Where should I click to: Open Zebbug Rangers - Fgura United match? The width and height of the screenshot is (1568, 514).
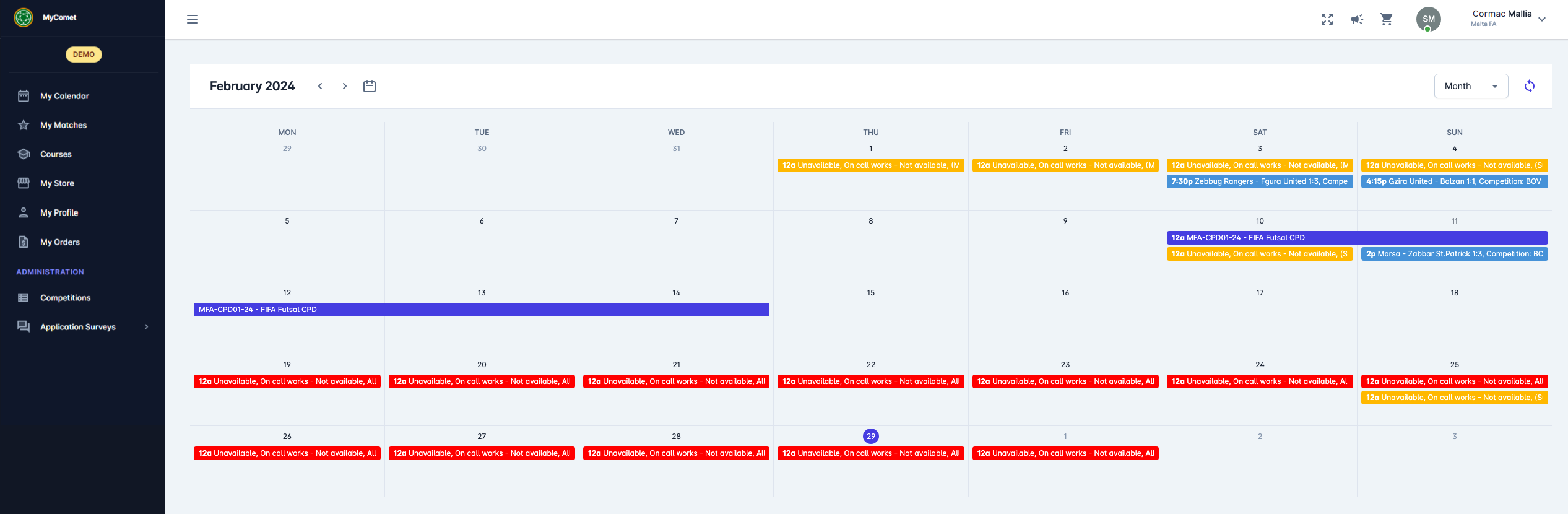tap(1259, 181)
